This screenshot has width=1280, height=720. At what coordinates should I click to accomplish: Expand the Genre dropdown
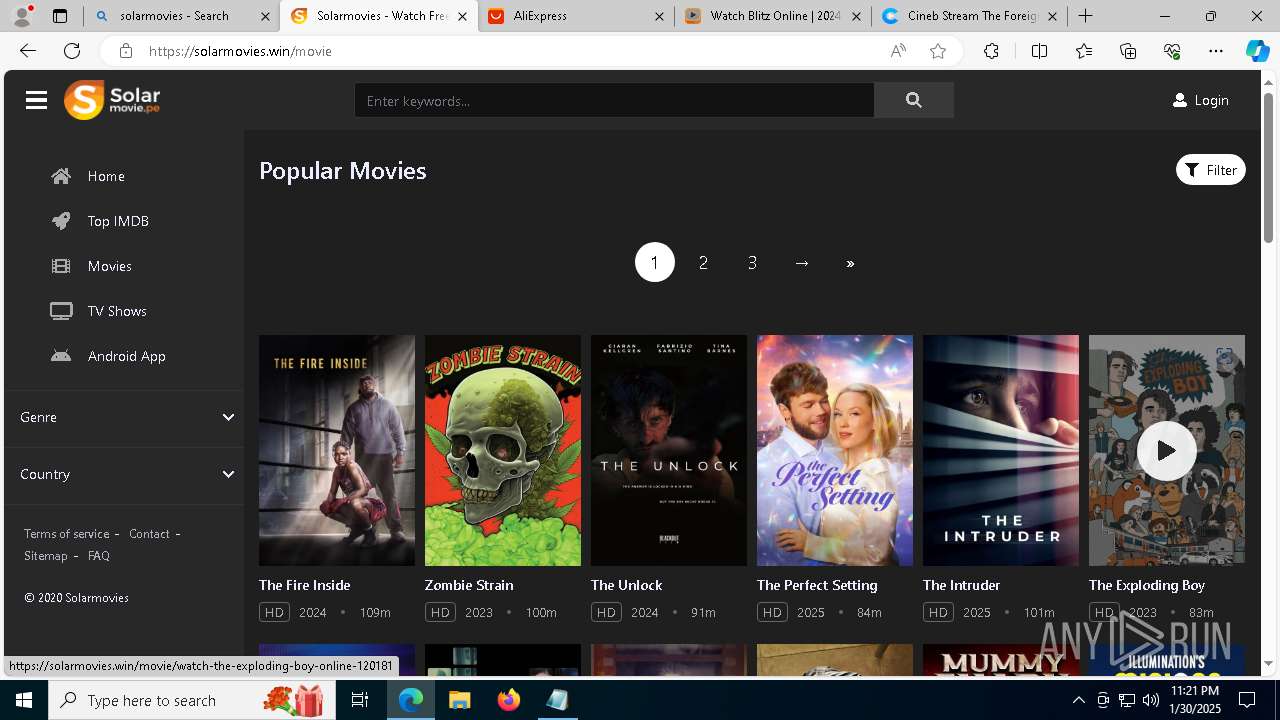(124, 417)
